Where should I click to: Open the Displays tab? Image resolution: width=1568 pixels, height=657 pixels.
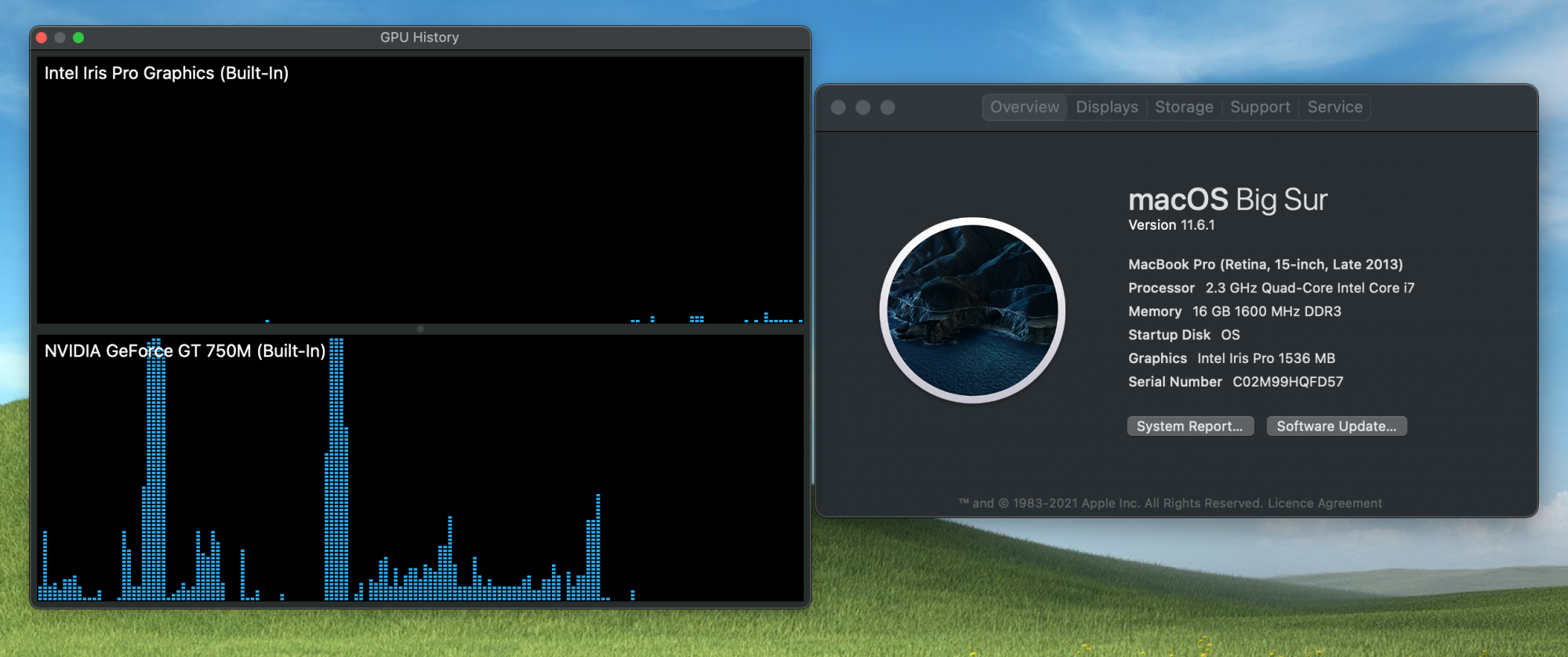click(x=1106, y=107)
